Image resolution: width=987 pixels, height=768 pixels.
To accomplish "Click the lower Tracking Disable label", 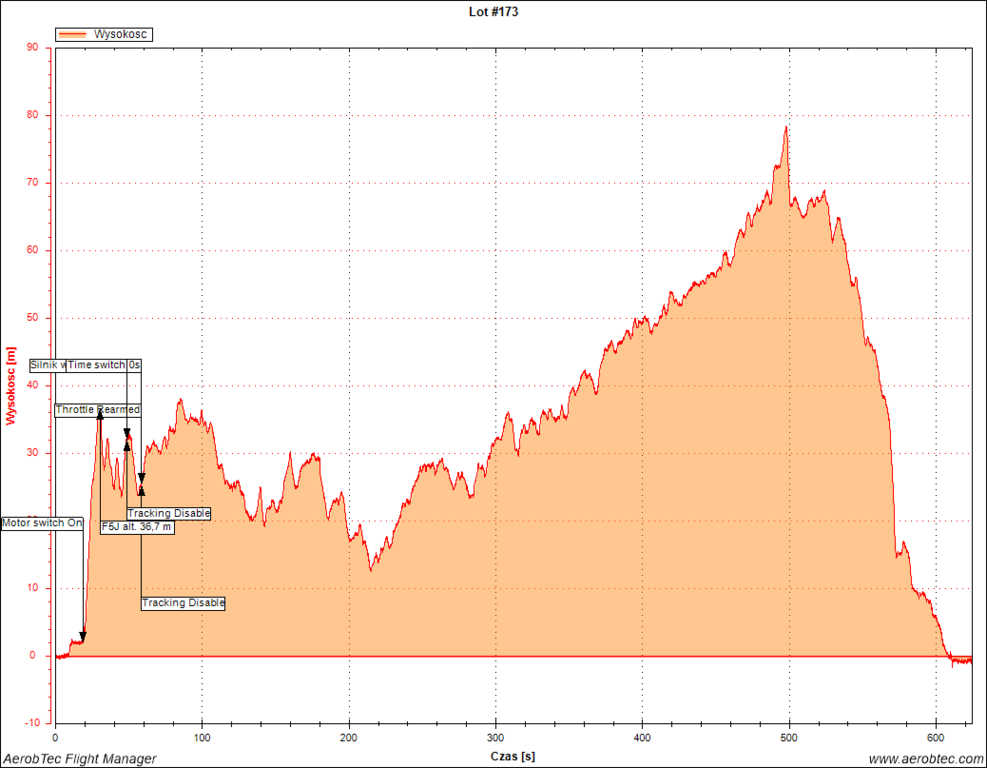I will point(183,603).
